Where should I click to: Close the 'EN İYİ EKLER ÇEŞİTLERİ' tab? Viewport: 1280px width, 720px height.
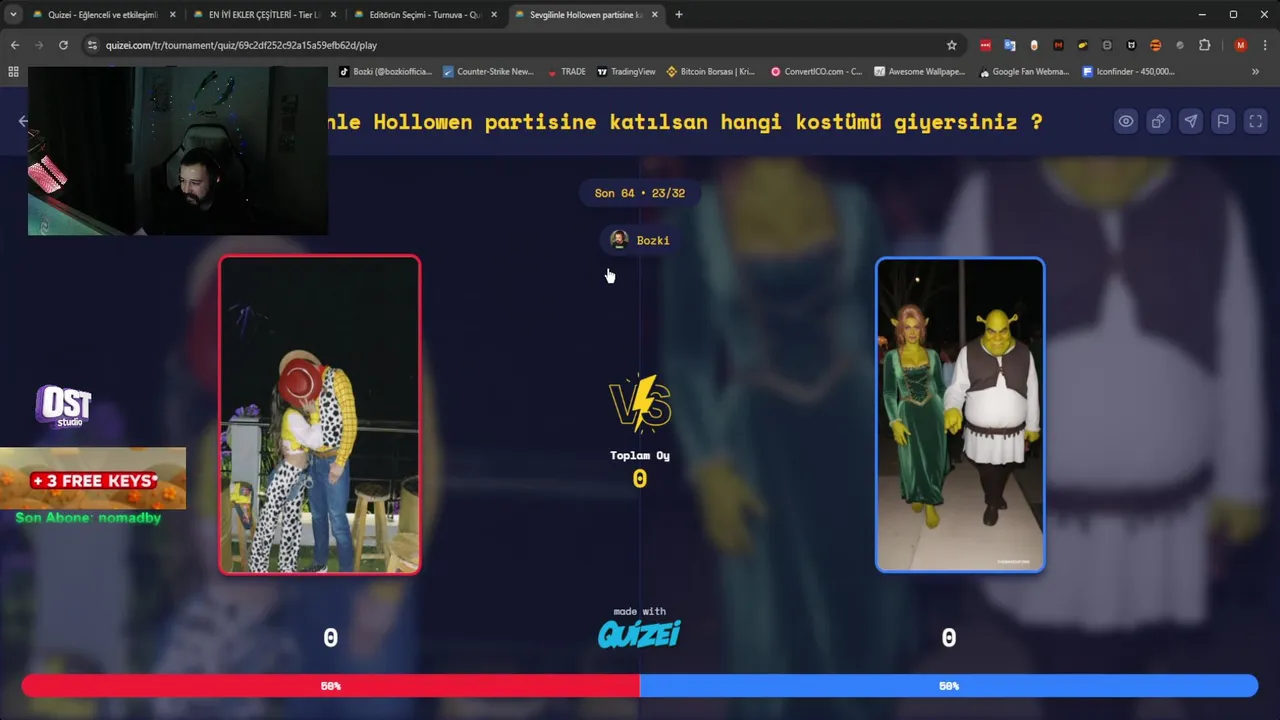point(333,15)
